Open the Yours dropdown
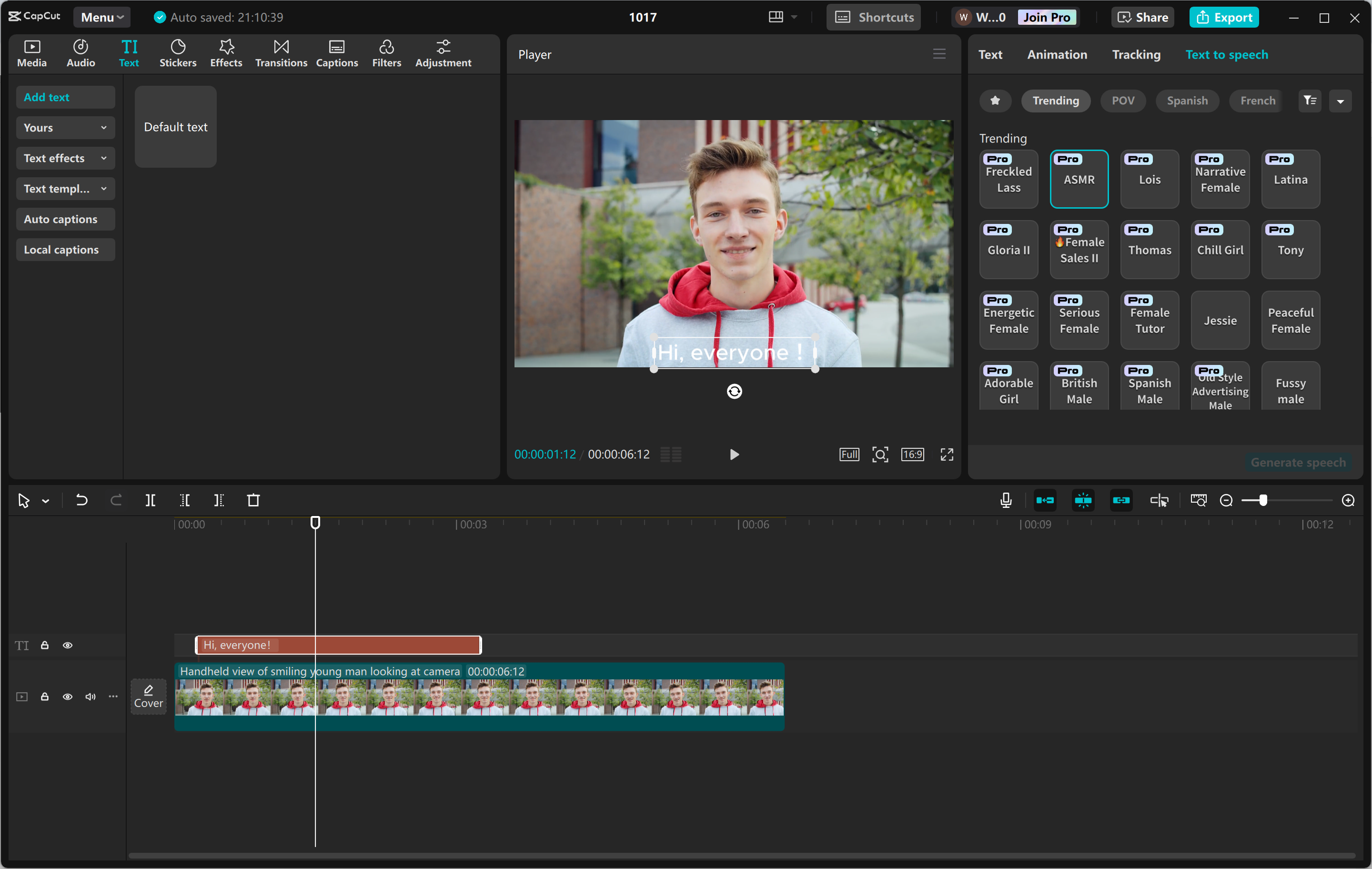The image size is (1372, 869). (65, 128)
